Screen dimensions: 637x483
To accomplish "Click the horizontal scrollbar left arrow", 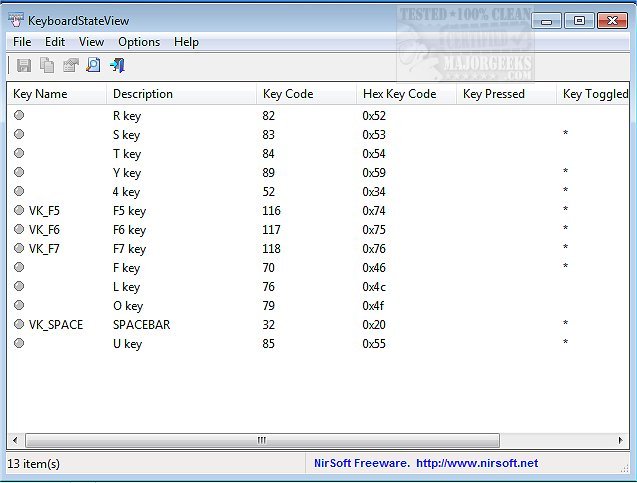I will [15, 440].
